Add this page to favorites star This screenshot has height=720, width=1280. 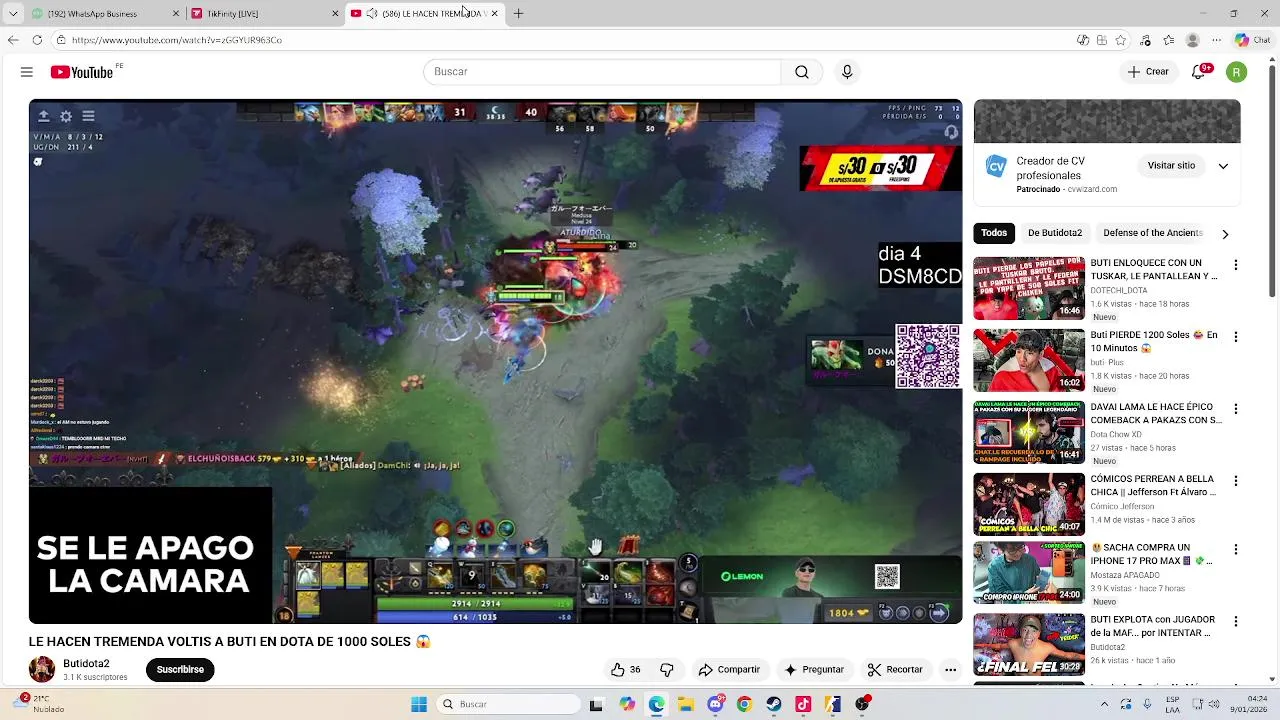(1121, 40)
